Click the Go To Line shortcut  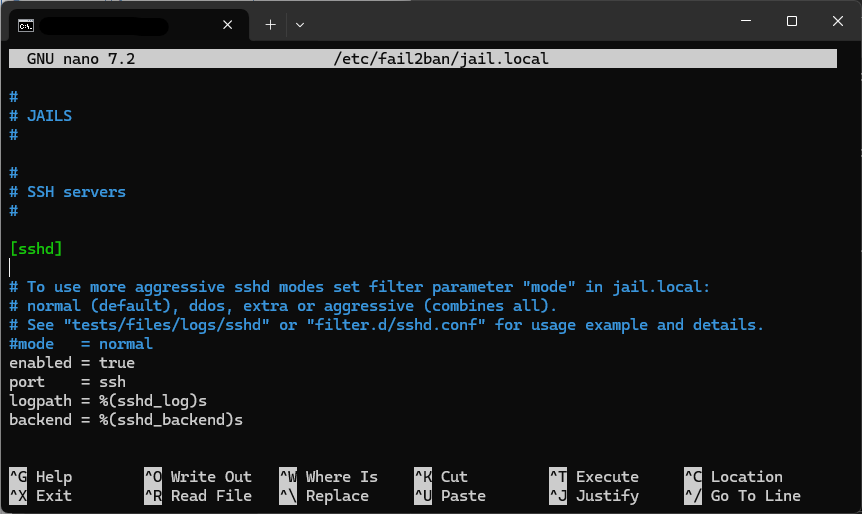point(755,496)
